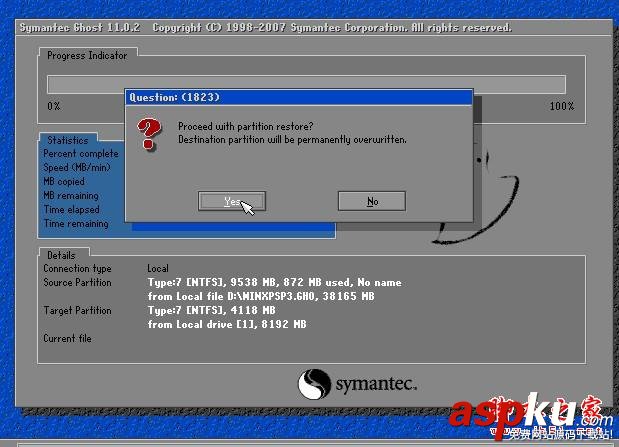619x447 pixels.
Task: Select the Progress Indicator label
Action: coord(87,56)
